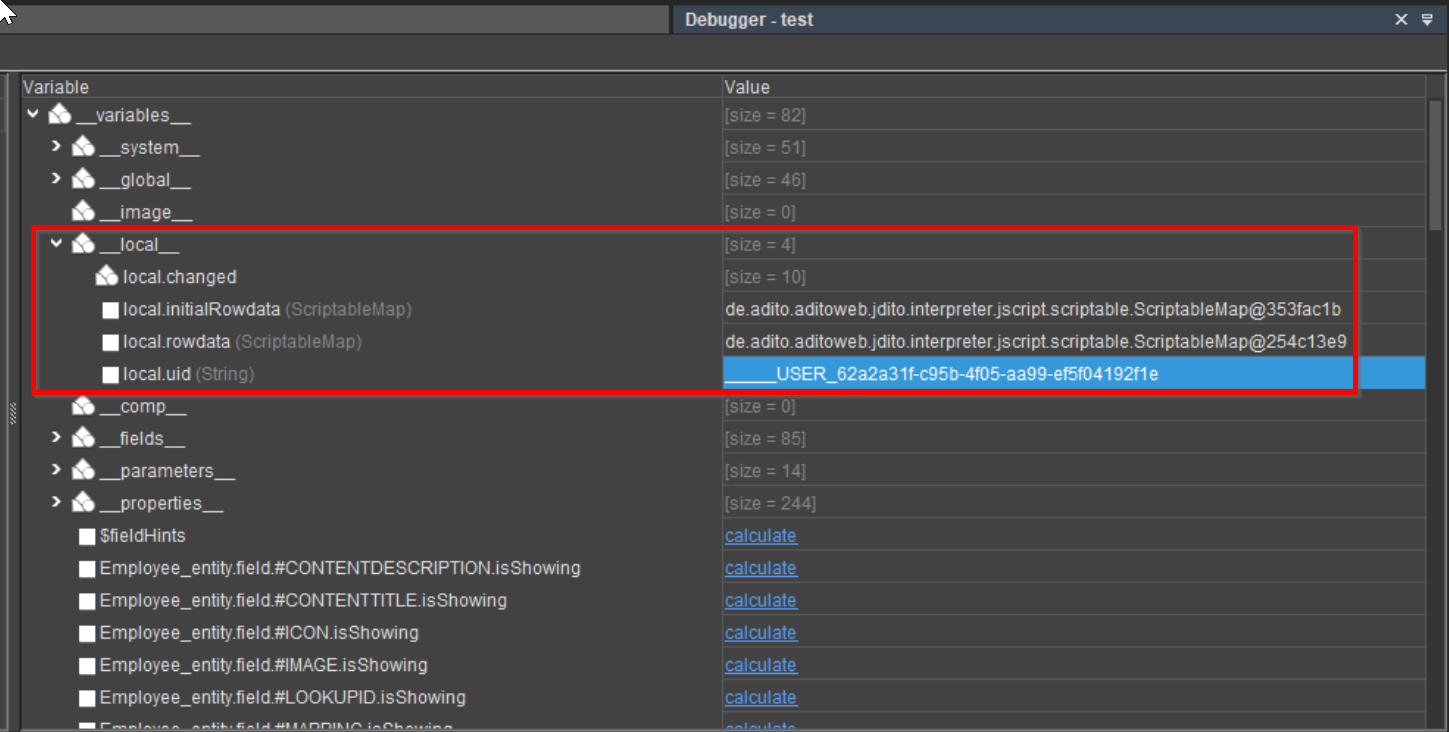The image size is (1449, 732).
Task: Check the box beside Employee_entity.field.#ICON.isShowing
Action: click(x=87, y=632)
